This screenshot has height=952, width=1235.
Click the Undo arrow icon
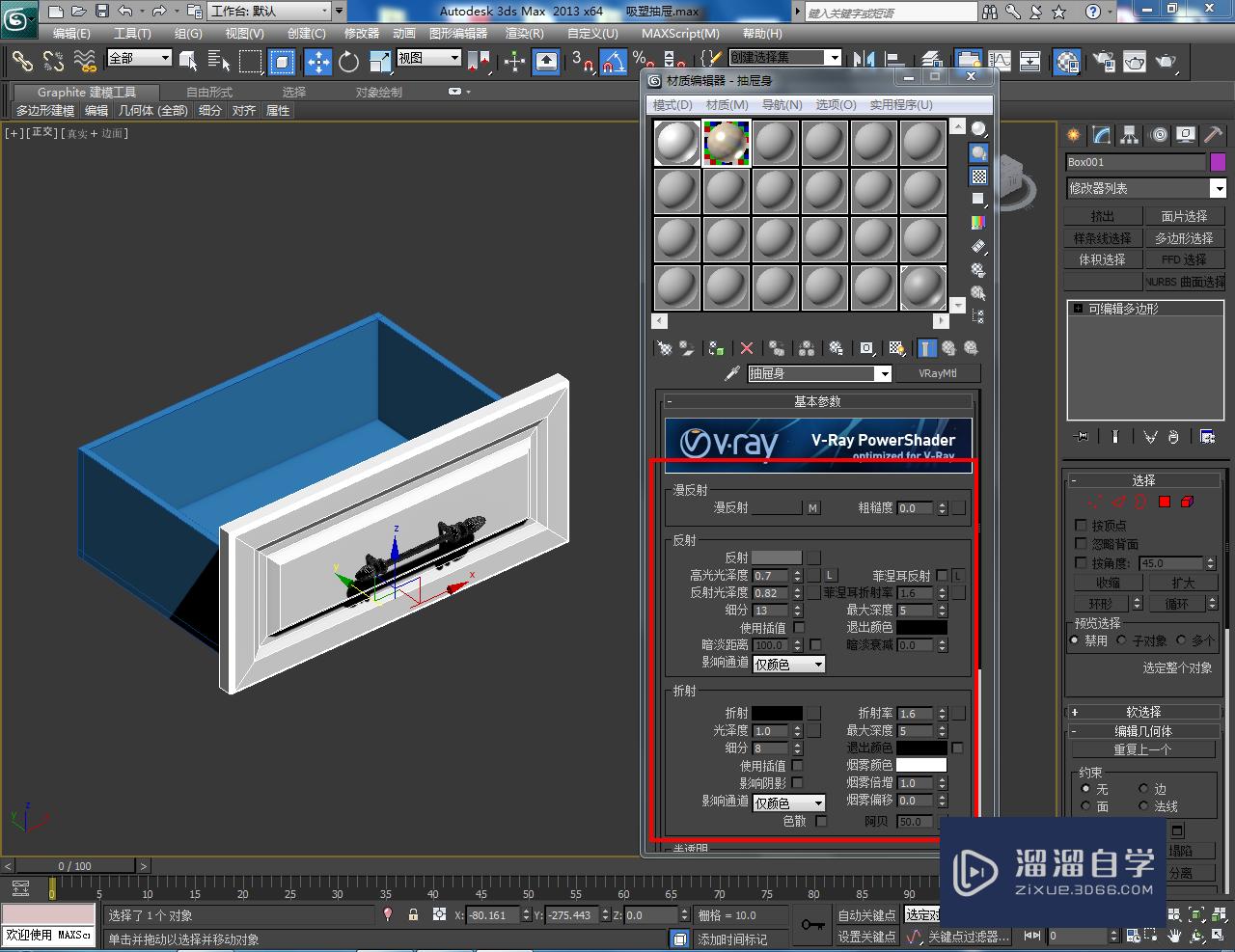click(125, 12)
